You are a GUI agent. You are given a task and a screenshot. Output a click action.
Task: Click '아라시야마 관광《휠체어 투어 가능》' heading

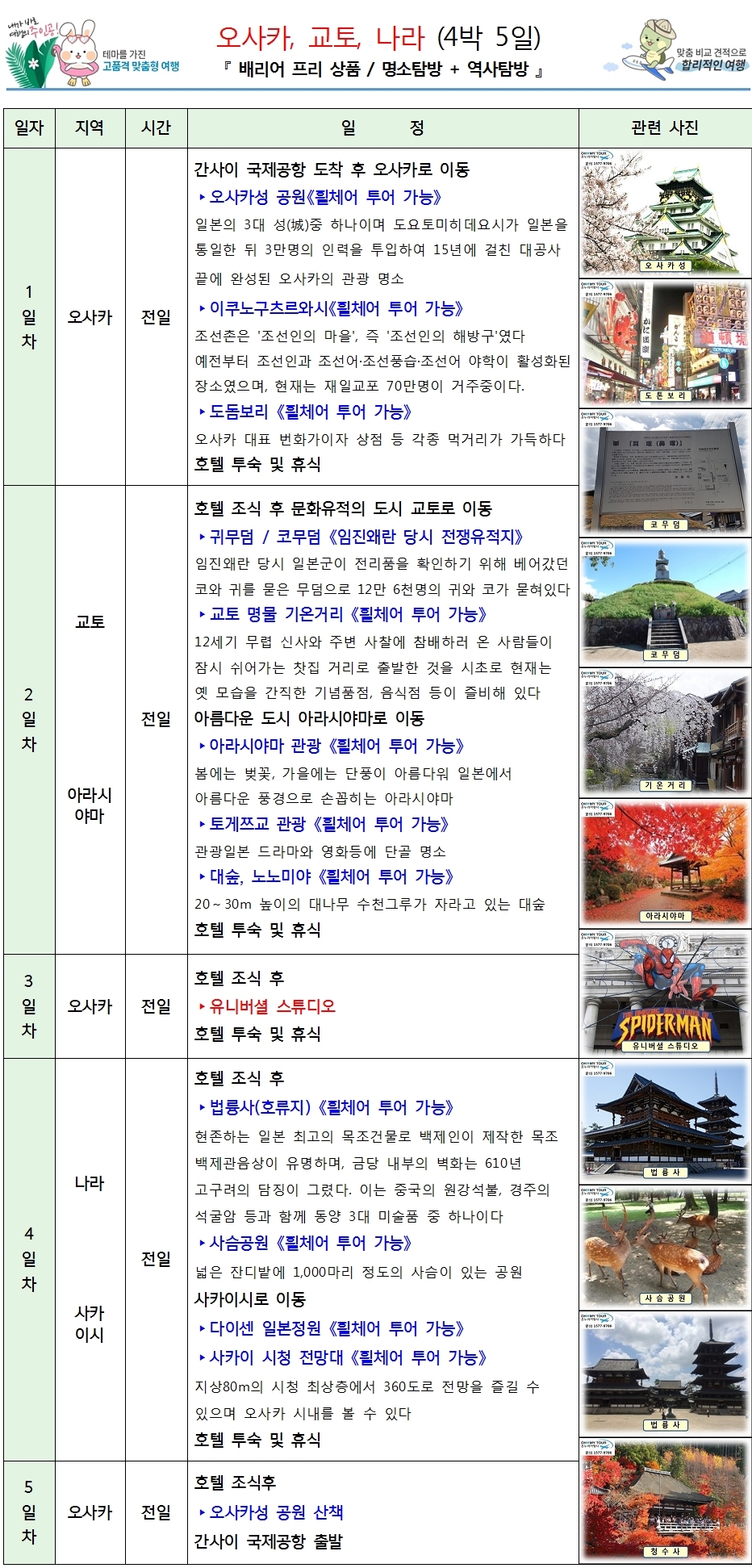pos(332,746)
